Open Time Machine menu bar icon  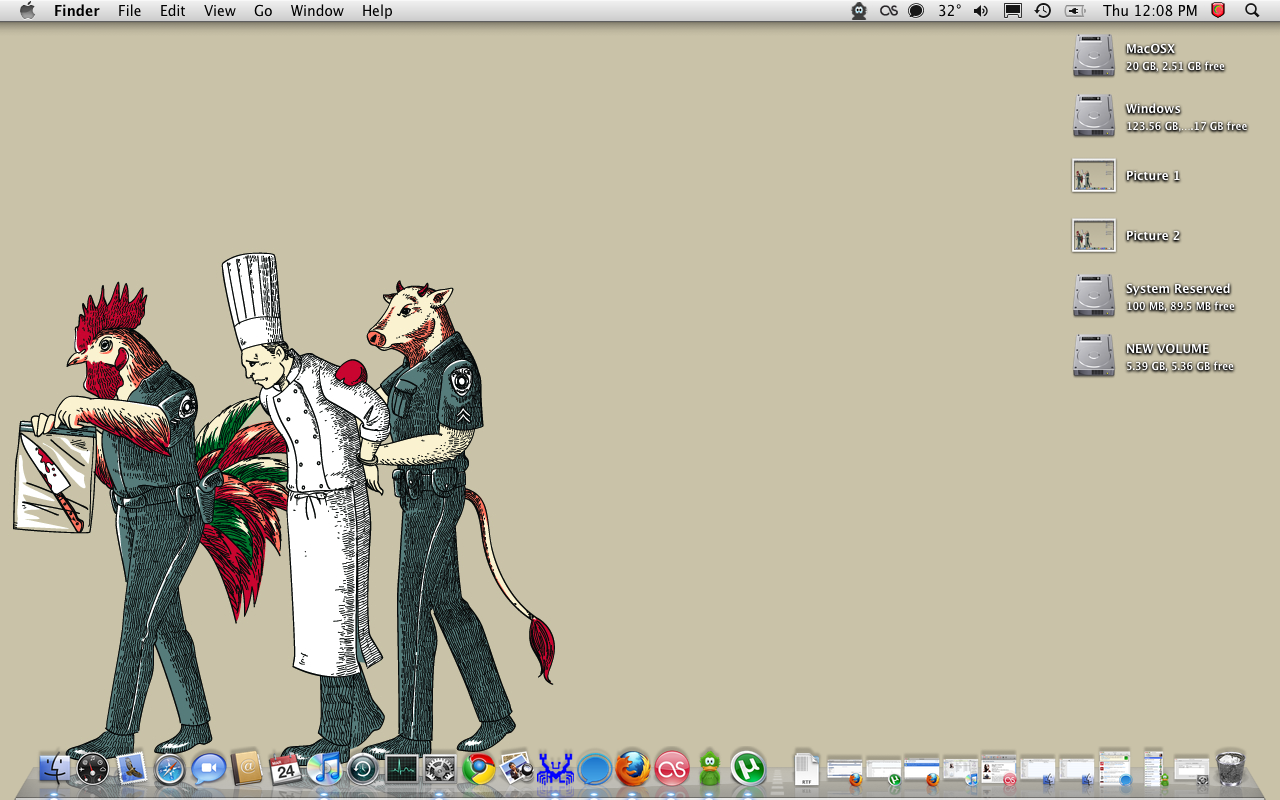point(1043,10)
